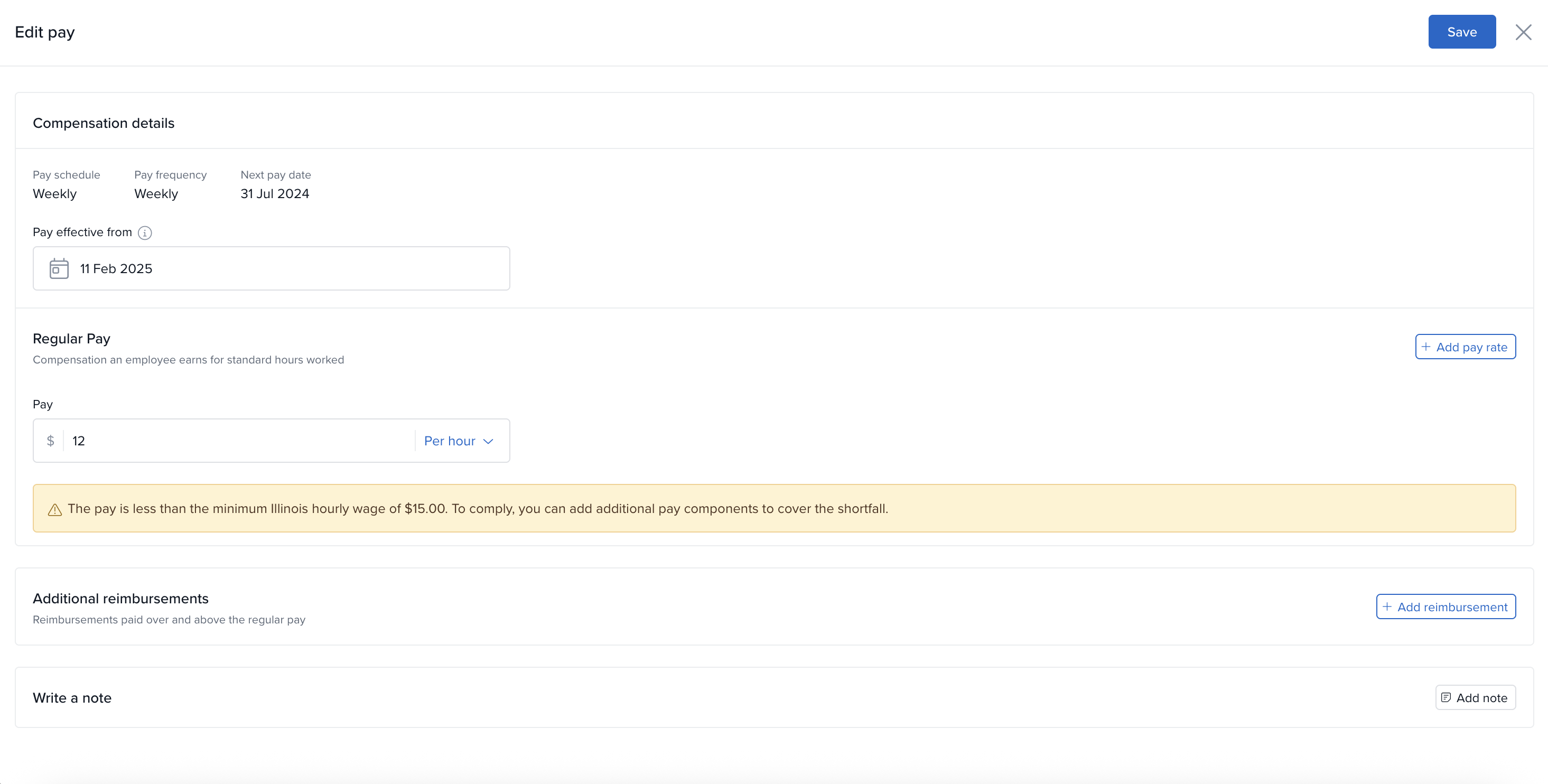Viewport: 1548px width, 784px height.
Task: Click the minimum wage warning message text
Action: pos(477,508)
